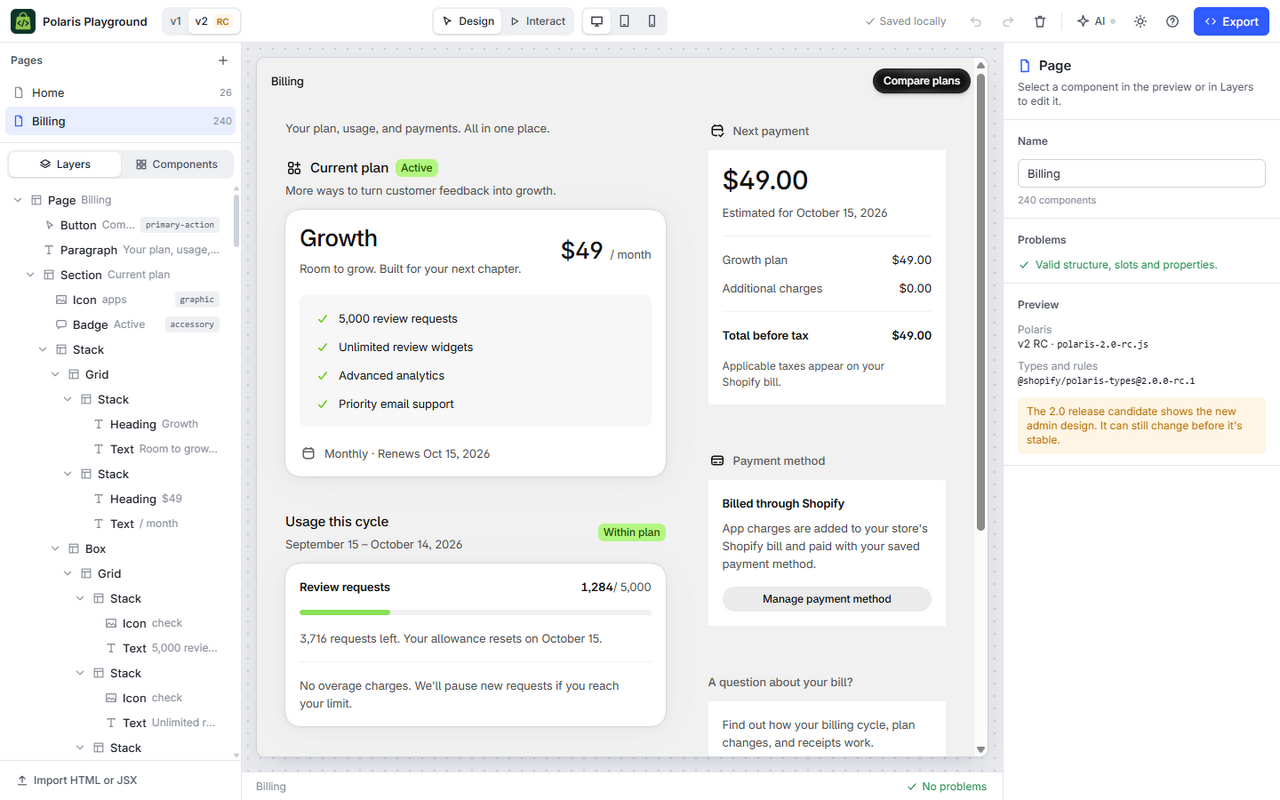Click the No problems status text
Screen dimensions: 1280x800
pyautogui.click(x=947, y=786)
